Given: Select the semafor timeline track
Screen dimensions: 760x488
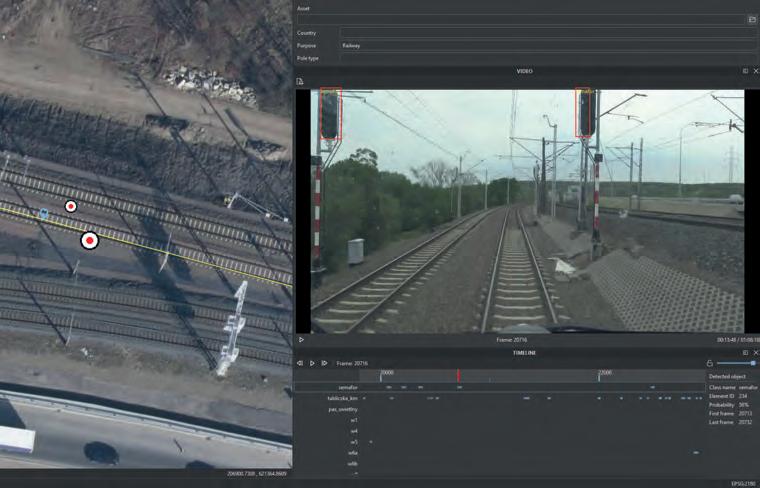Looking at the screenshot, I should click(346, 387).
